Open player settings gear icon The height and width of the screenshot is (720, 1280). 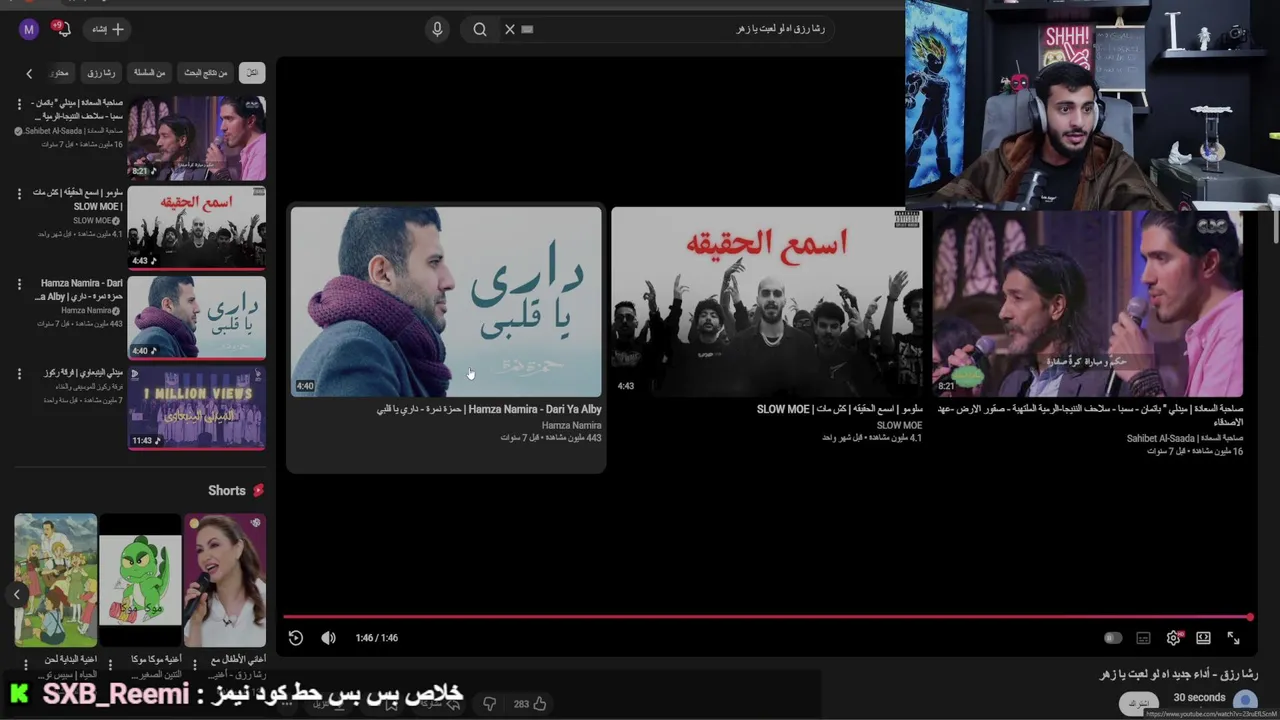pyautogui.click(x=1173, y=638)
